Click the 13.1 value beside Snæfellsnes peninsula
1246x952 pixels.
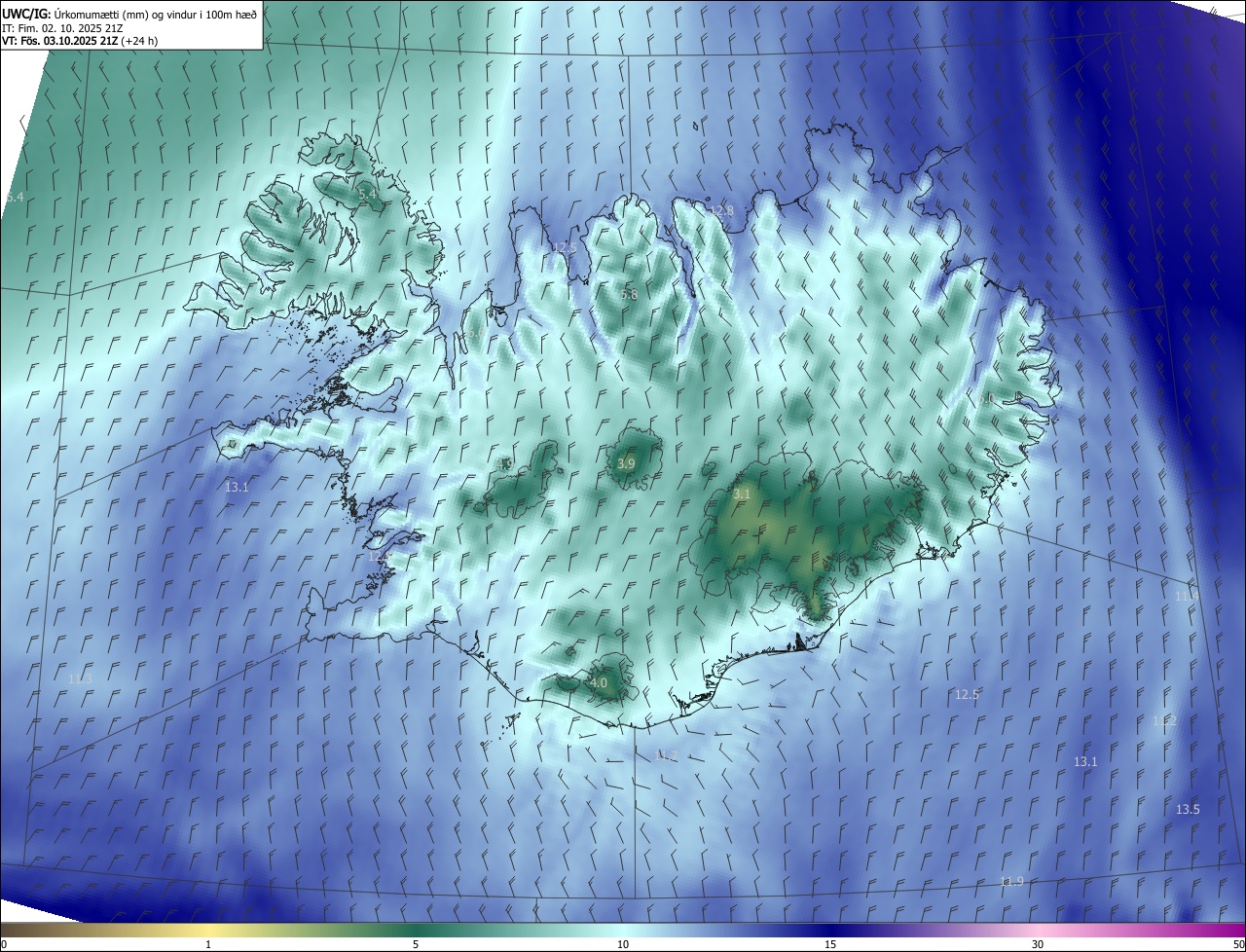pos(238,487)
